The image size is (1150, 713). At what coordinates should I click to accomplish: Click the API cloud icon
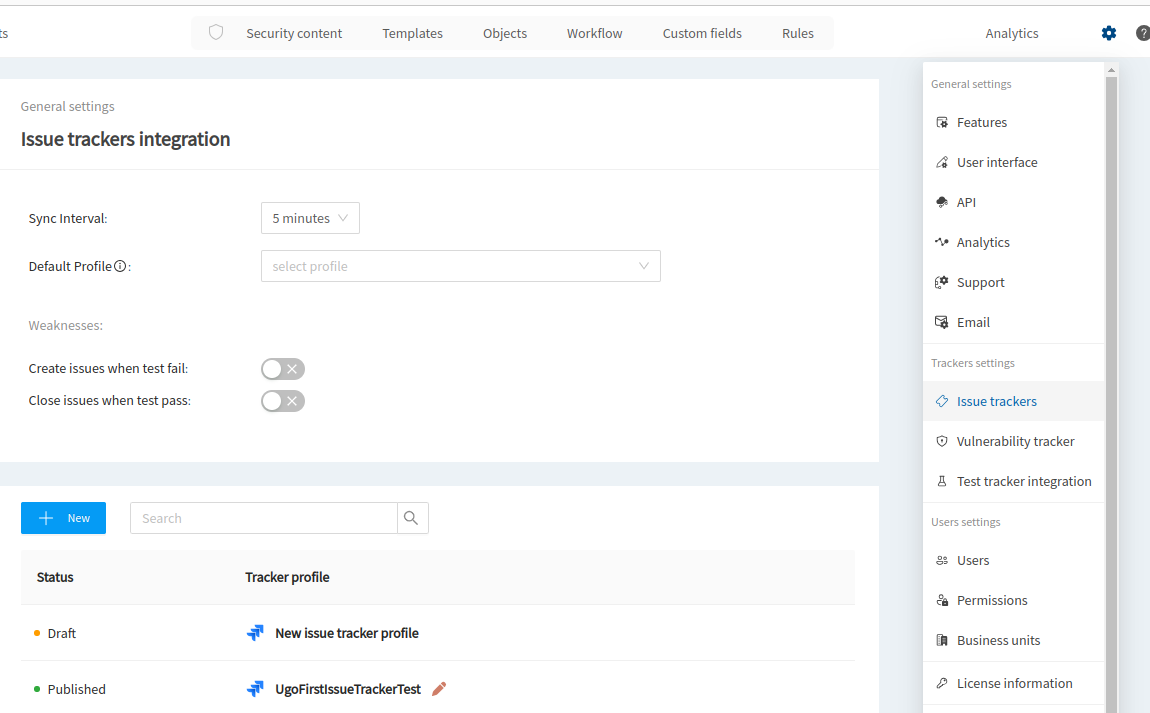(942, 202)
